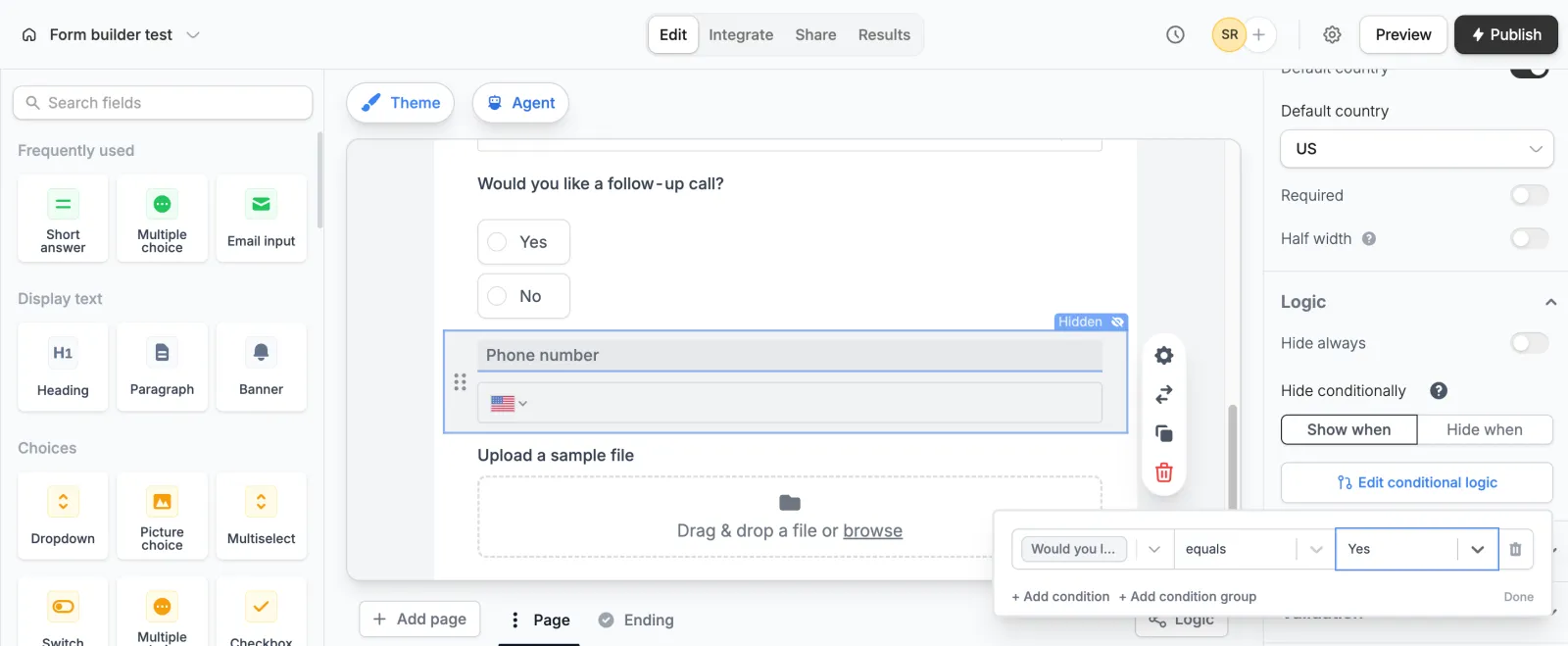Insert a Heading block
Screen dimensions: 1568x646
tap(63, 368)
